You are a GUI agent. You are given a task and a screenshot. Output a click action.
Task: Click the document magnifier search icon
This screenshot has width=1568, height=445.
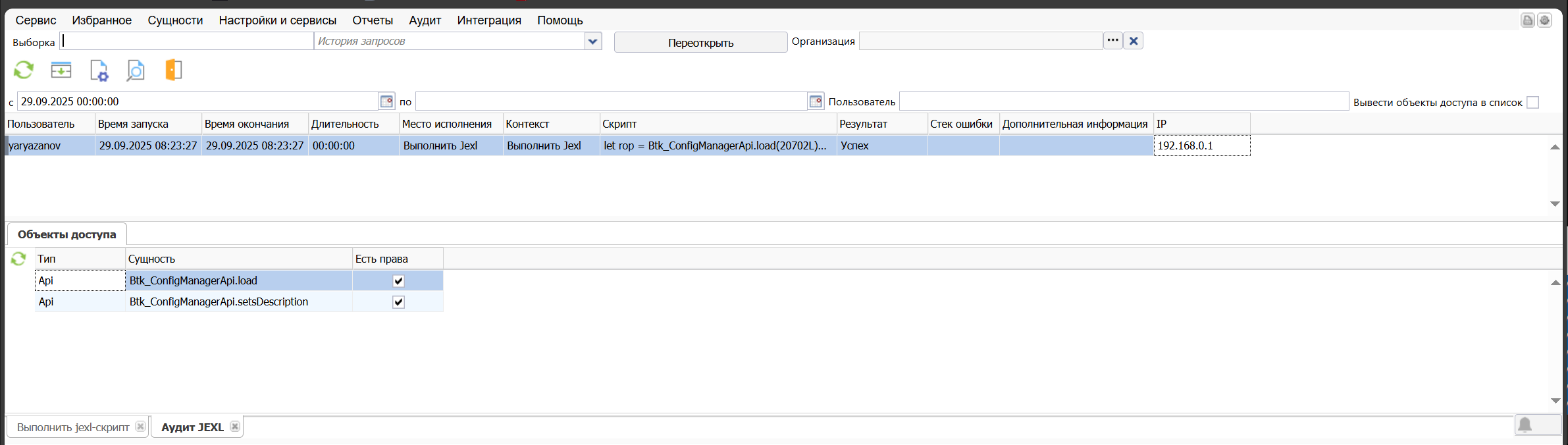136,70
